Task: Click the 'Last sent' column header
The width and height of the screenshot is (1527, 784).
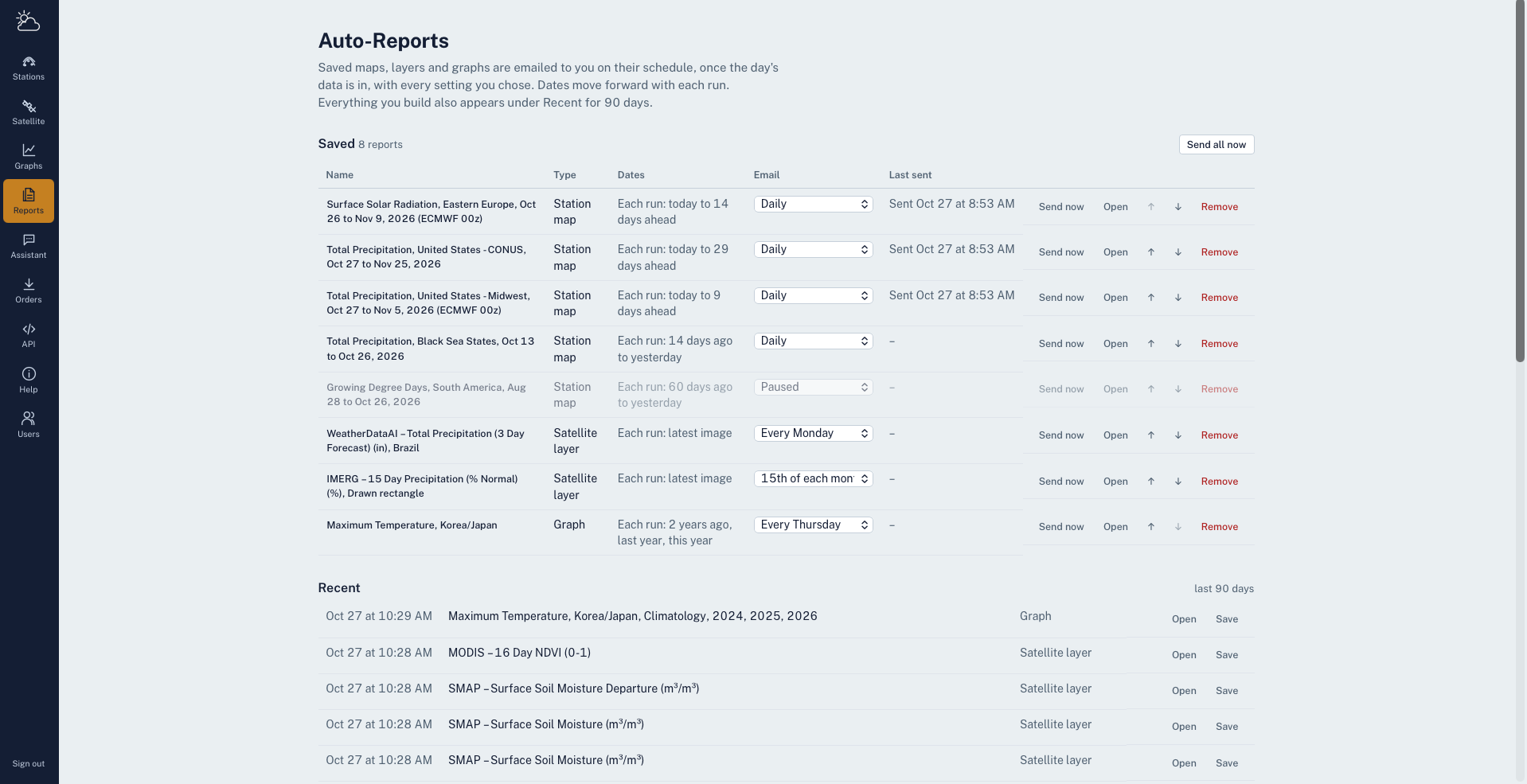Action: (x=910, y=175)
